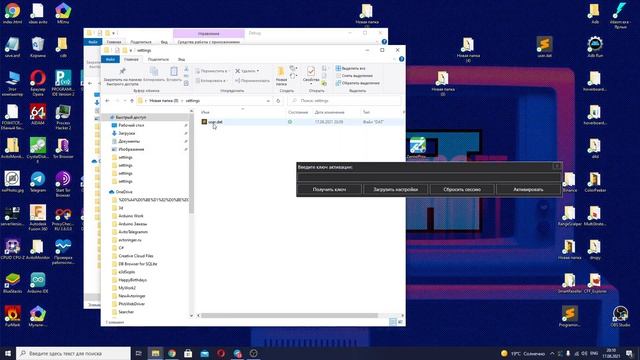Click Обратить выделение in the ribbon
Viewport: 640px width, 360px height.
pyautogui.click(x=358, y=83)
